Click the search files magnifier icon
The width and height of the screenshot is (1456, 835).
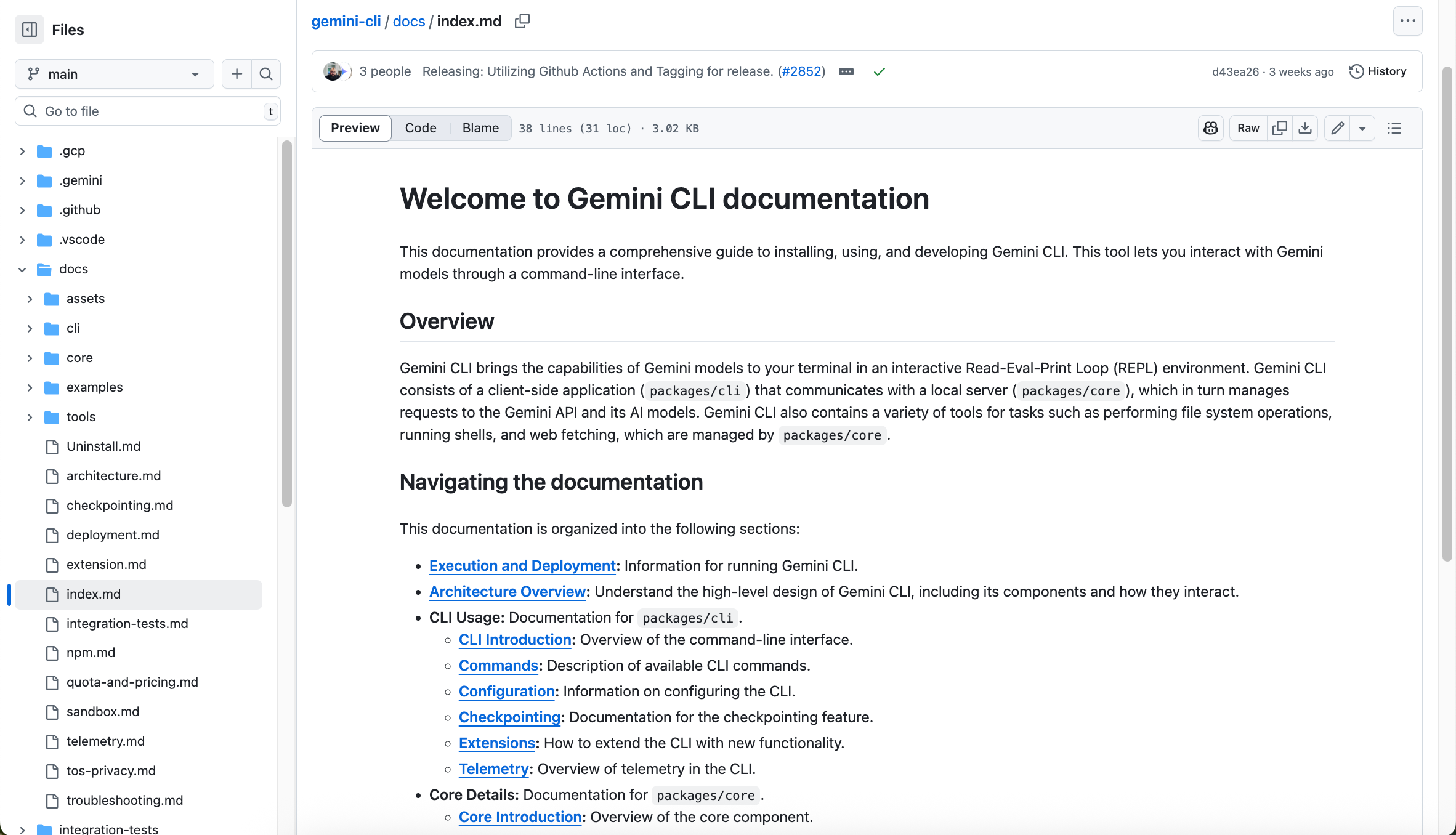coord(266,74)
